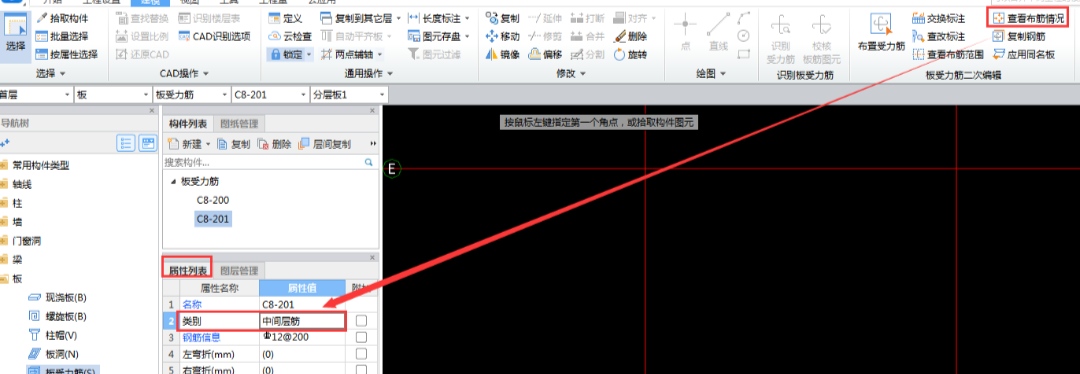Select 现浇板(B) in navigation tree
This screenshot has width=1080, height=374.
click(66, 298)
